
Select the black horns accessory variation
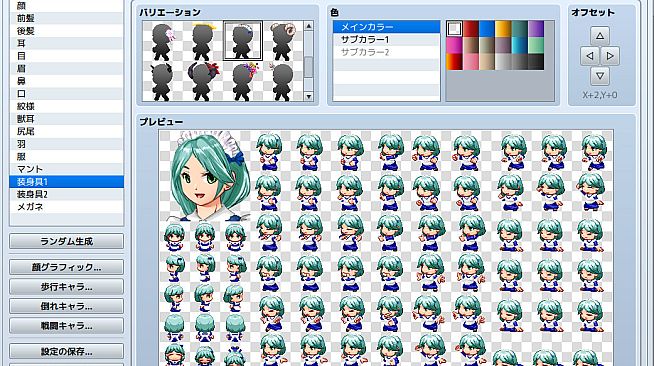(162, 81)
